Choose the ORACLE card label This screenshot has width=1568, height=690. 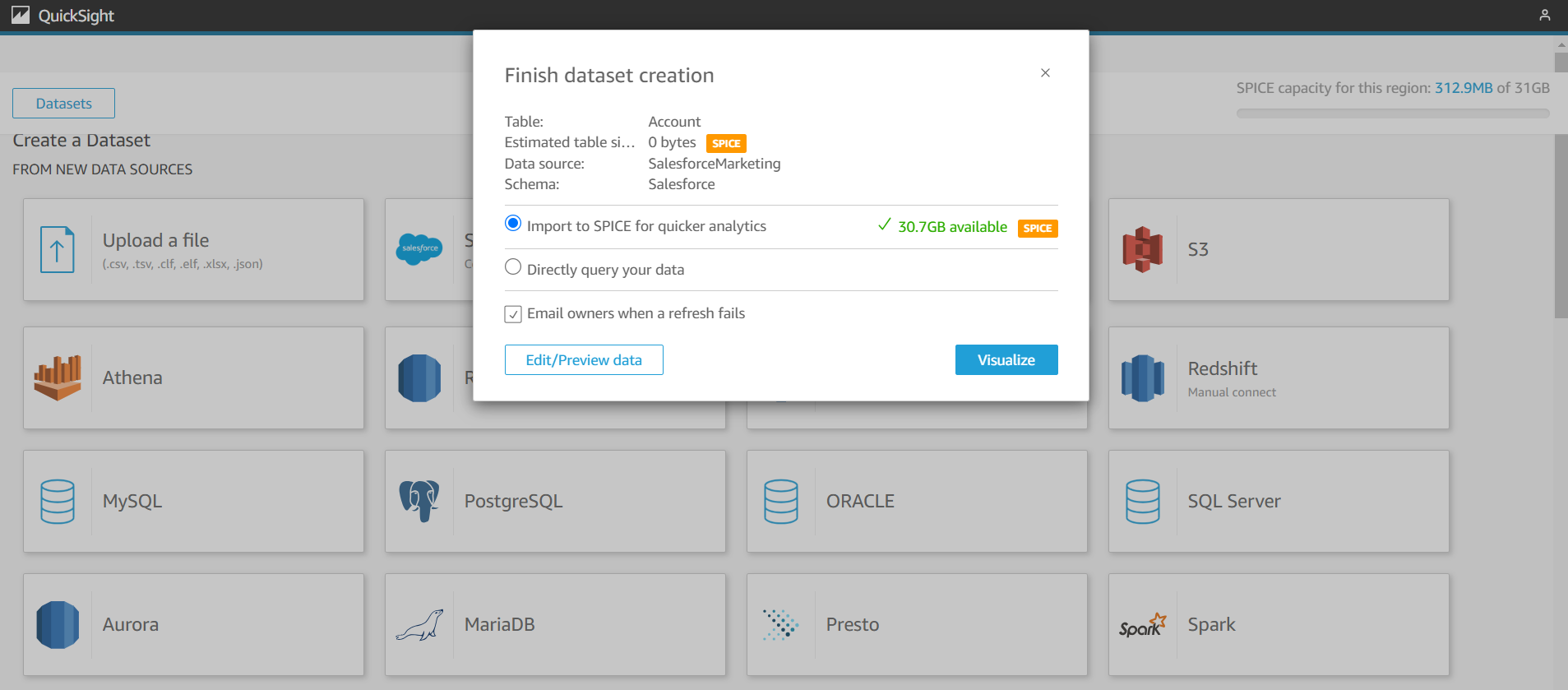click(x=860, y=501)
